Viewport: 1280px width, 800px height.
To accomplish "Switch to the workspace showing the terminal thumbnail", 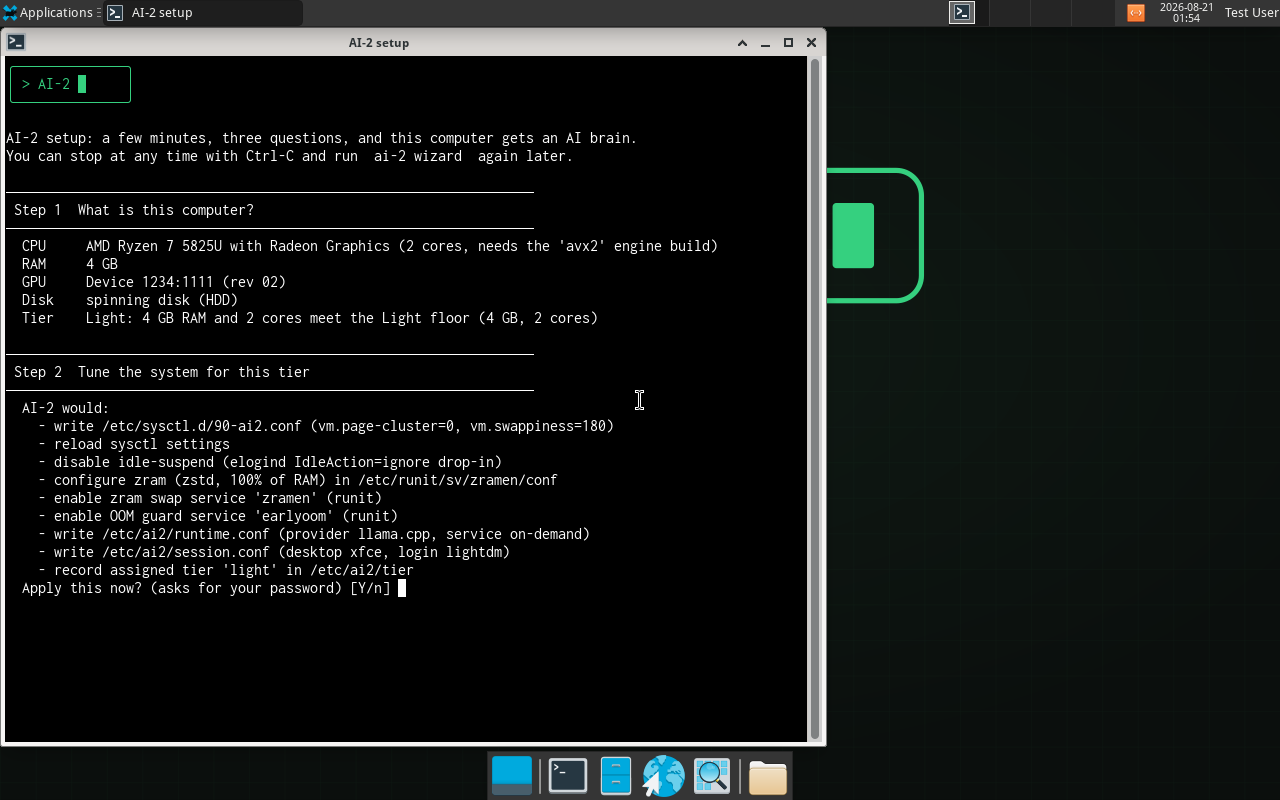I will (x=962, y=13).
